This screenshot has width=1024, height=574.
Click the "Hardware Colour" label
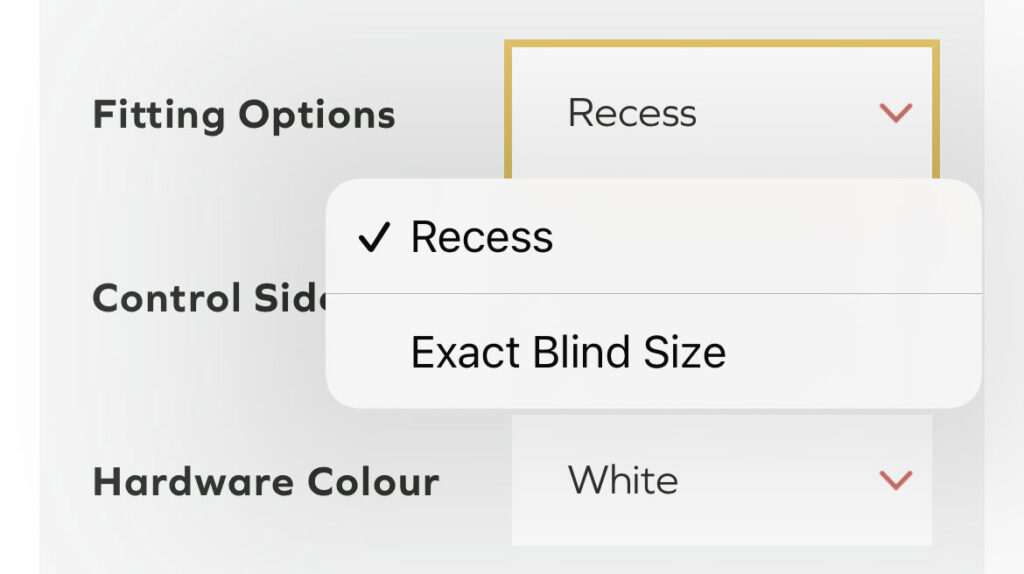point(266,482)
